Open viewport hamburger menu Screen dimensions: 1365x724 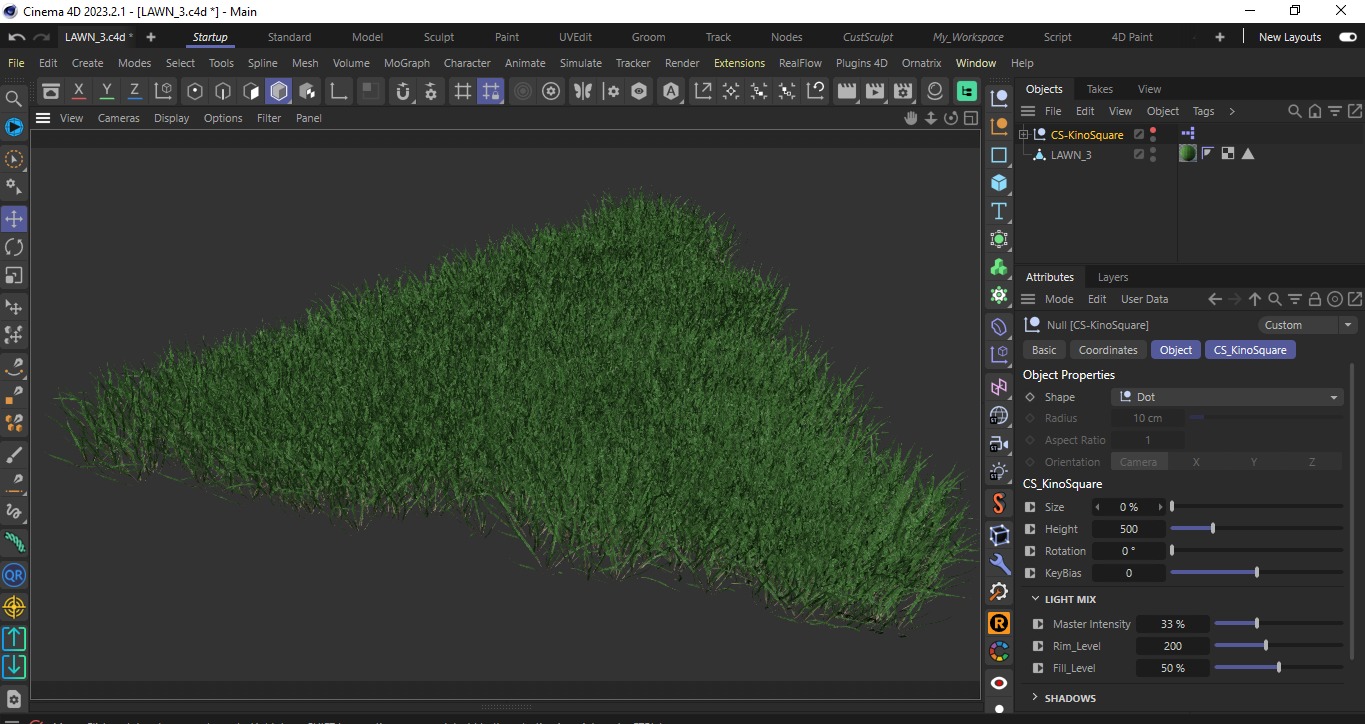(43, 118)
